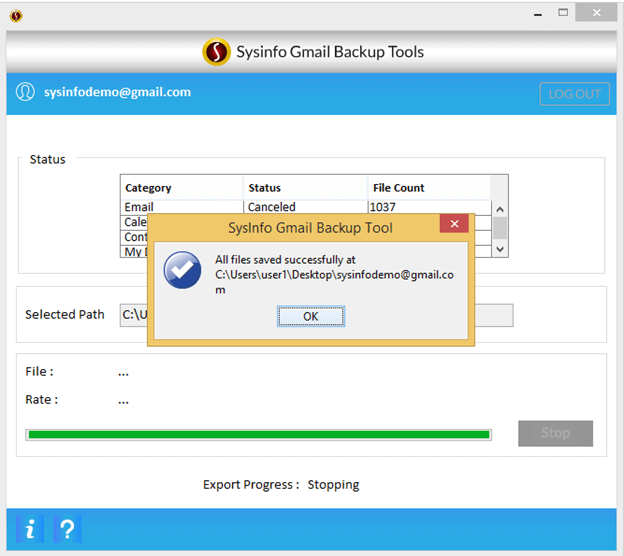Click the saved path message in dialog

pos(334,275)
